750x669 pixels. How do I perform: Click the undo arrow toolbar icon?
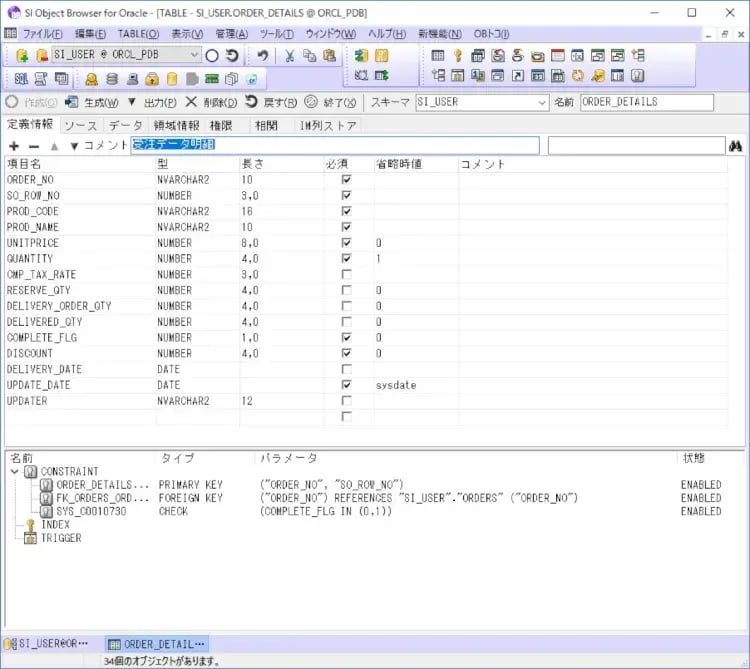tap(262, 56)
